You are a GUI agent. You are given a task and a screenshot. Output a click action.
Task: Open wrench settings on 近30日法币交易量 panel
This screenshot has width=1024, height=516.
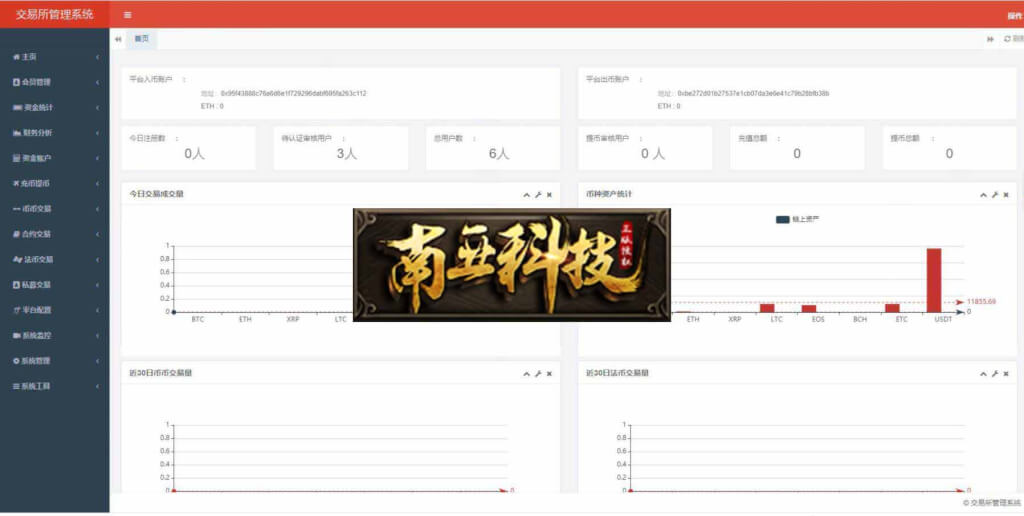[995, 374]
